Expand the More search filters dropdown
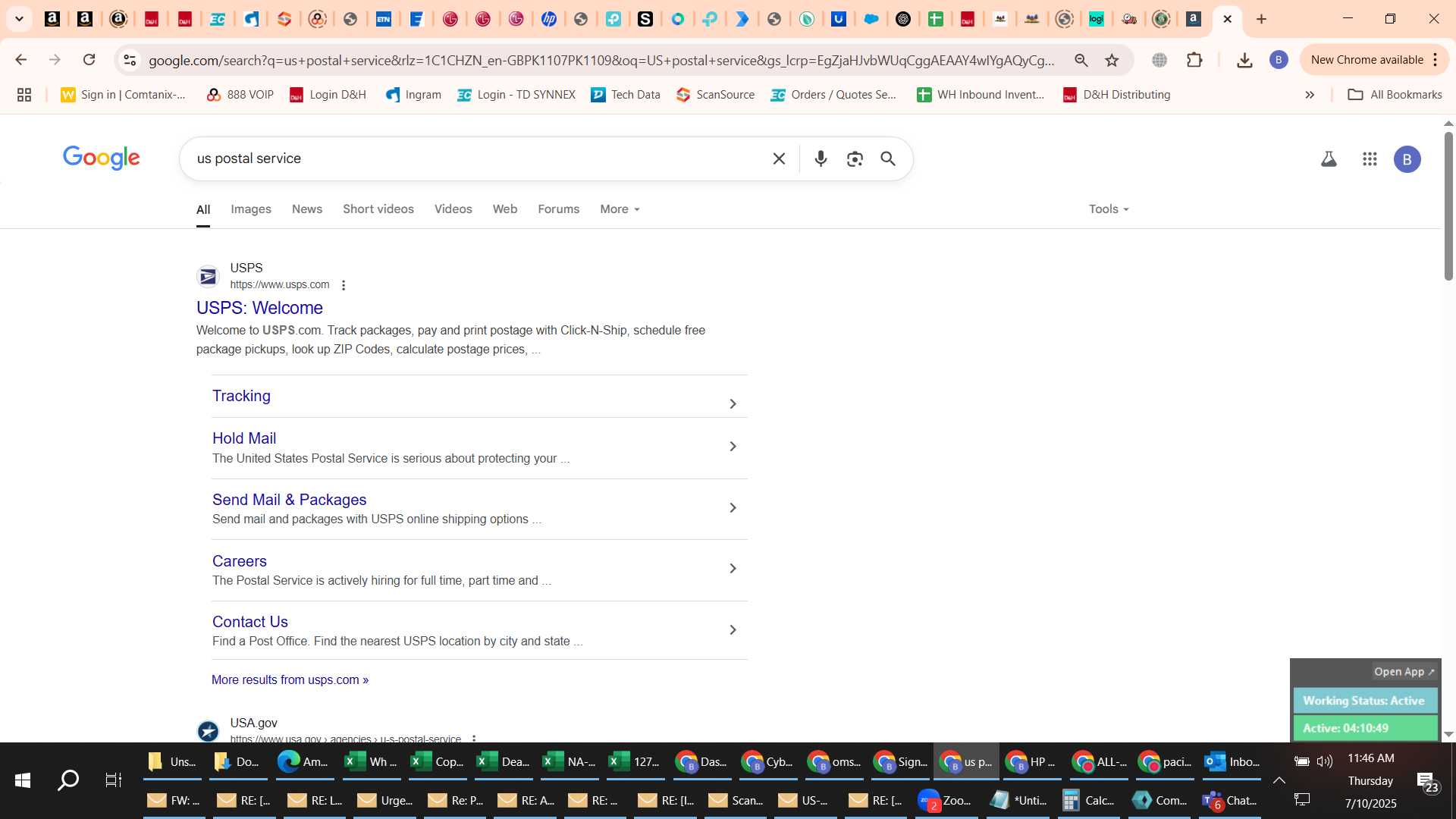This screenshot has height=819, width=1456. (x=620, y=209)
